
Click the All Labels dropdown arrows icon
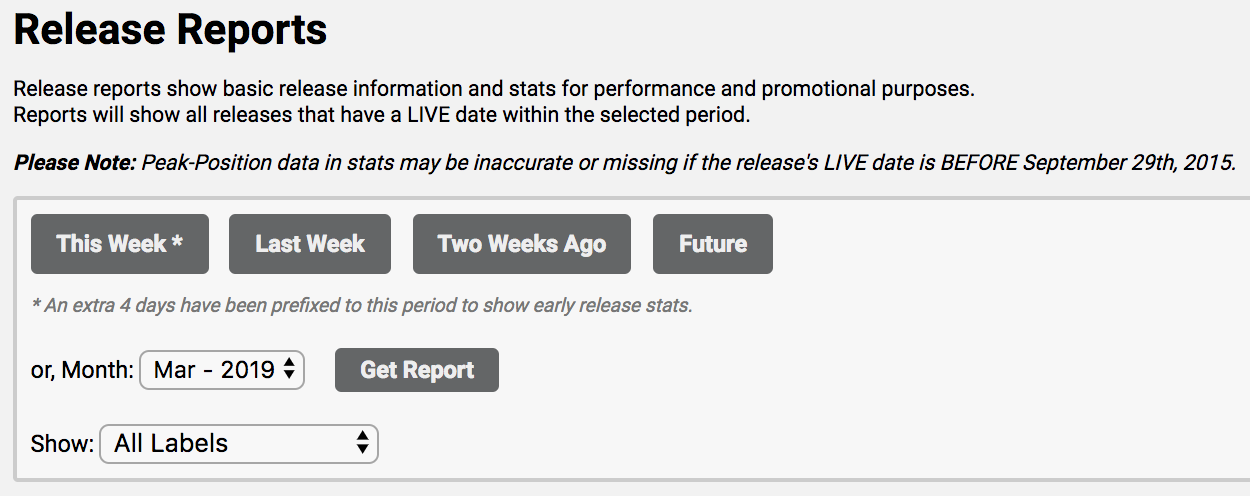tap(362, 444)
